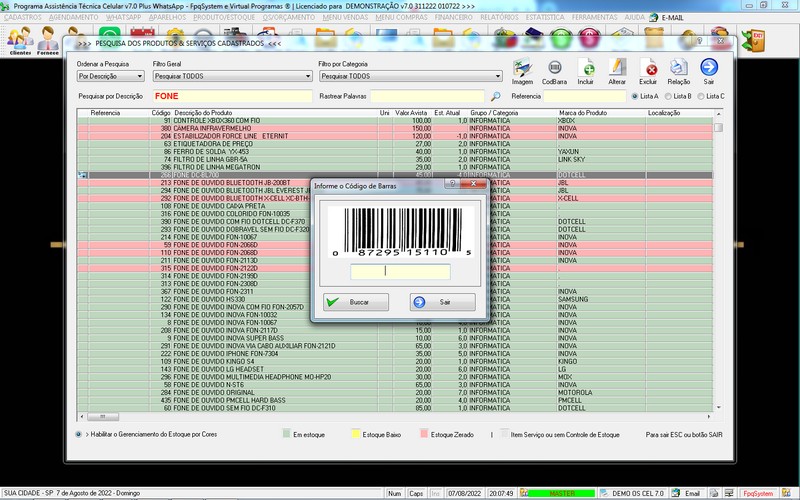Open the Ordenar a Pesquisa dropdown
Image resolution: width=800 pixels, height=500 pixels.
(x=110, y=76)
